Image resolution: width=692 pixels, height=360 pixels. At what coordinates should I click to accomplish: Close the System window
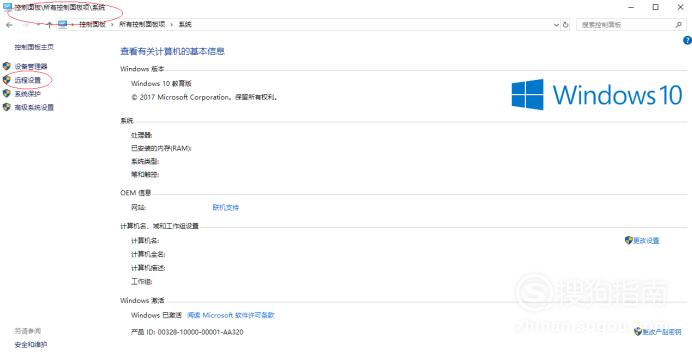[681, 7]
